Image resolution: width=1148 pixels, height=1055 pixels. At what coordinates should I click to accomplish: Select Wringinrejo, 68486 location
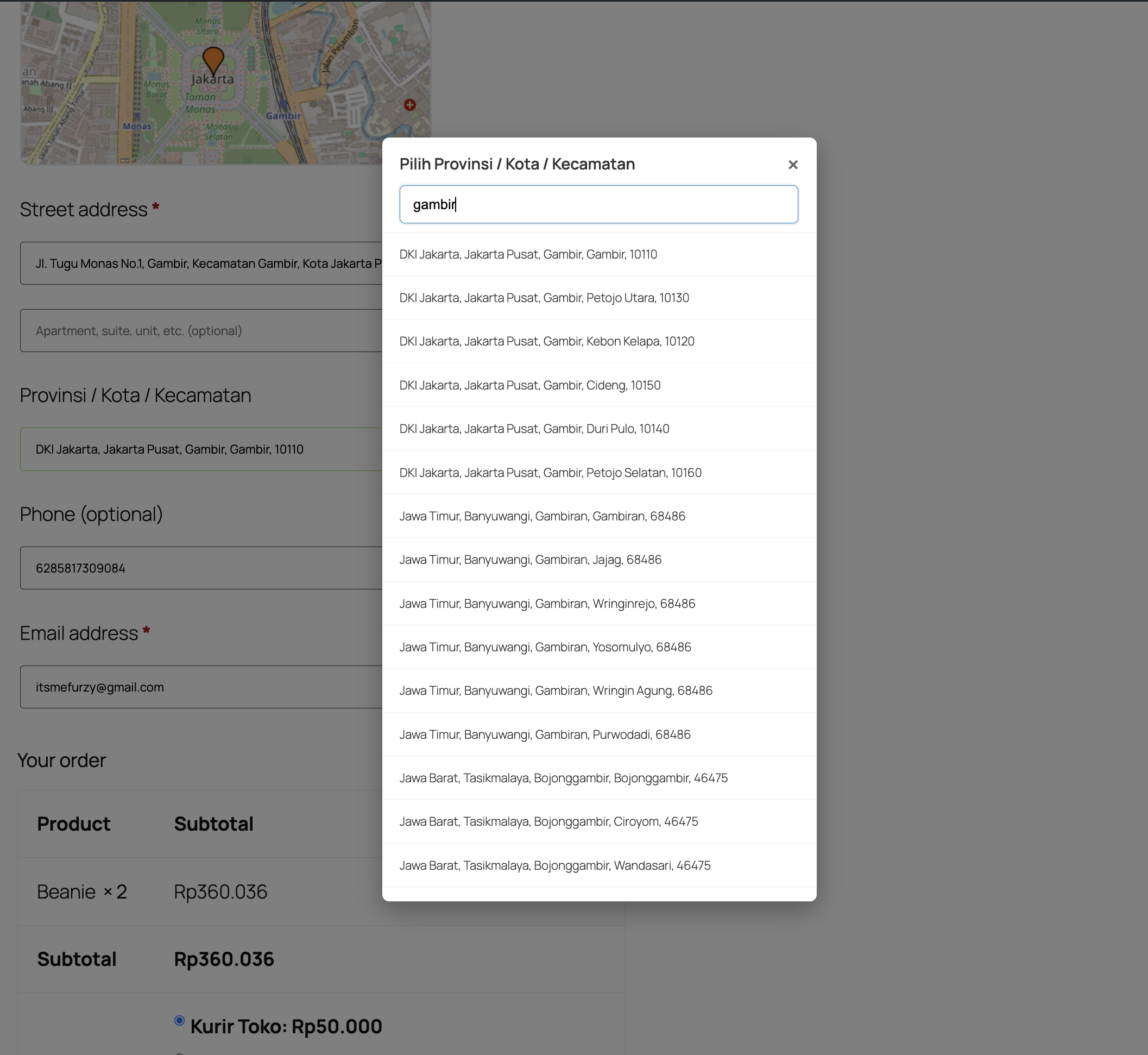point(547,604)
